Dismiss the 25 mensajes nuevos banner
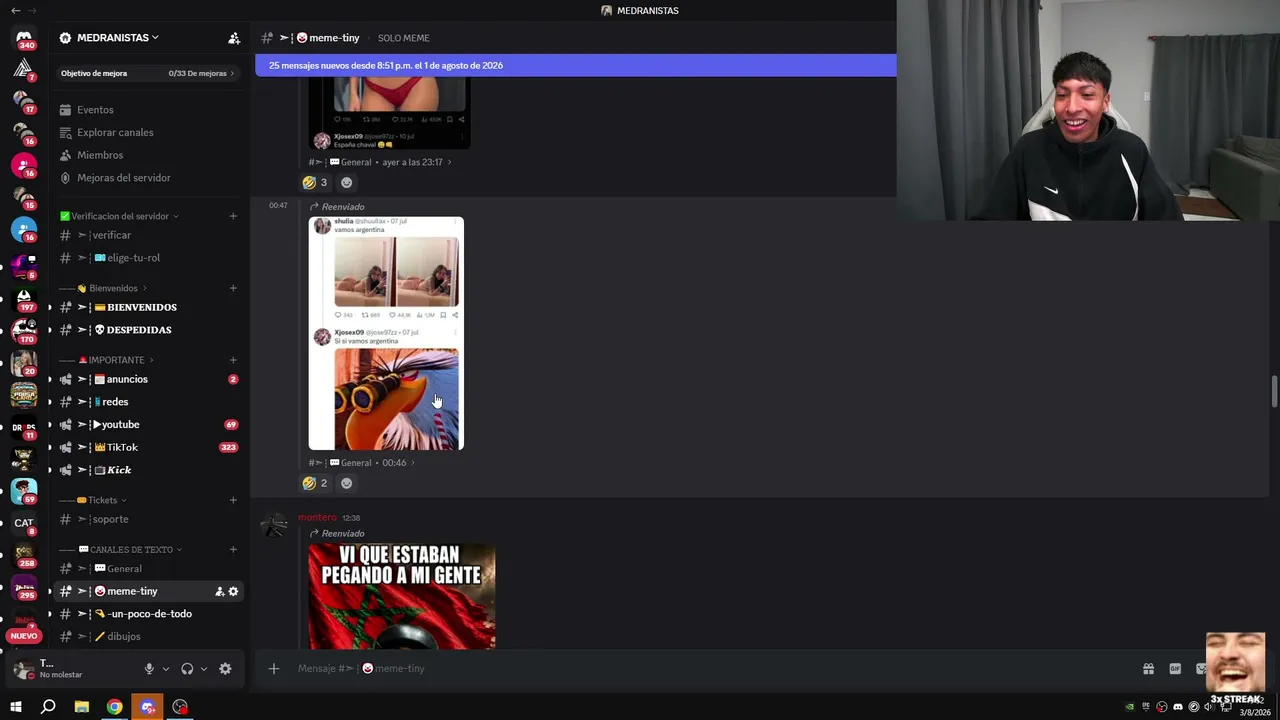This screenshot has width=1280, height=720. point(575,65)
